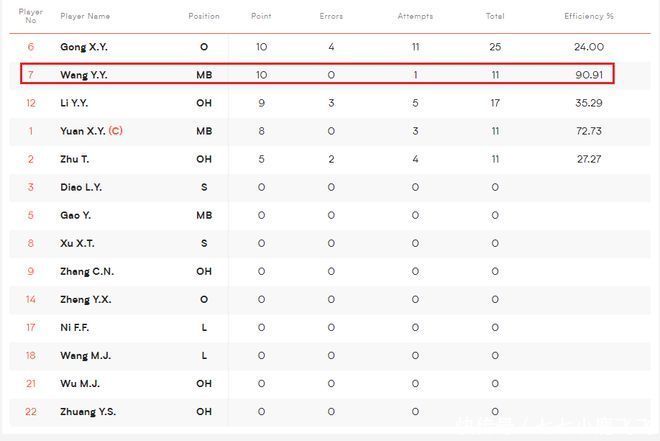Click player name Gao Y.
The image size is (660, 441).
point(76,215)
